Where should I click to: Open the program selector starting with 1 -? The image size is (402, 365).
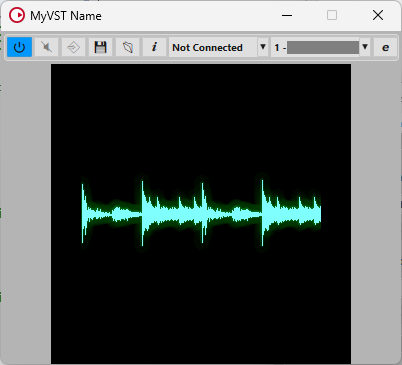(315, 47)
